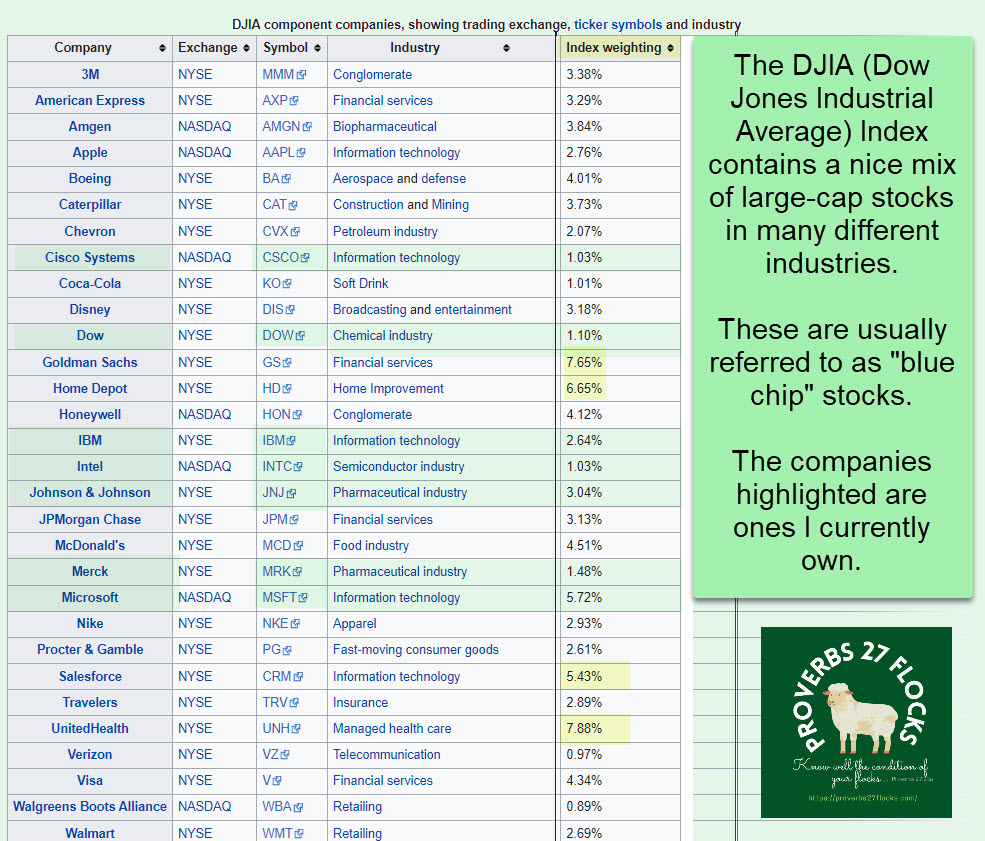
Task: Open the Goldman Sachs company link
Action: pyautogui.click(x=90, y=362)
